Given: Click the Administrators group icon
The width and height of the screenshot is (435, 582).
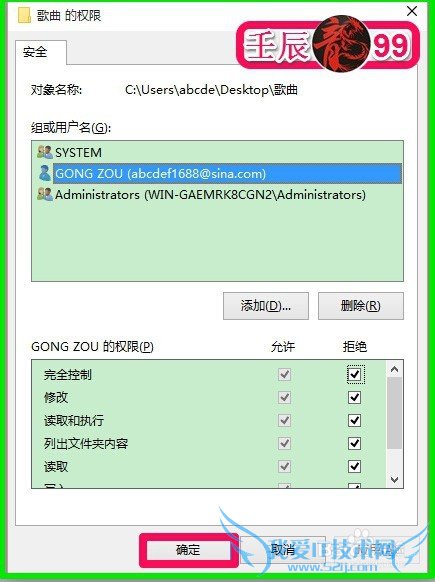Looking at the screenshot, I should (x=45, y=194).
